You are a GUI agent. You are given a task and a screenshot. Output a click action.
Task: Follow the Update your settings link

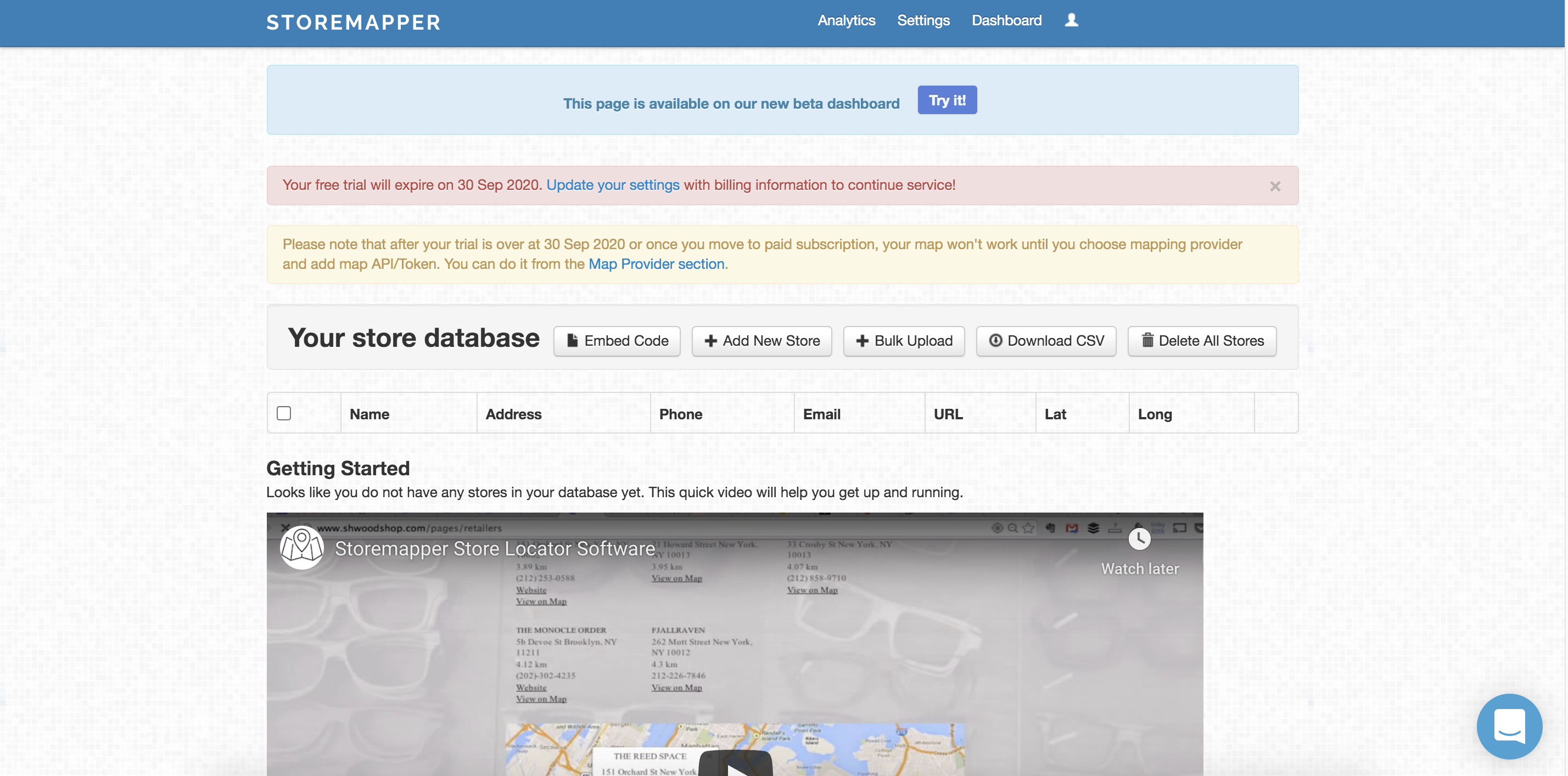click(612, 185)
